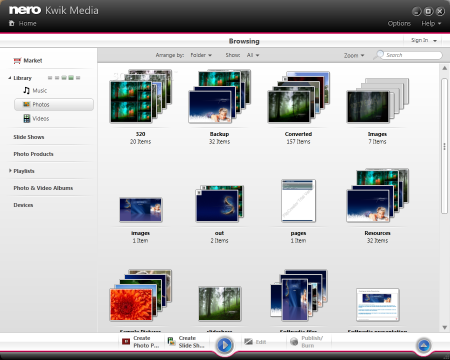Open the Sign In dropdown

pyautogui.click(x=424, y=40)
